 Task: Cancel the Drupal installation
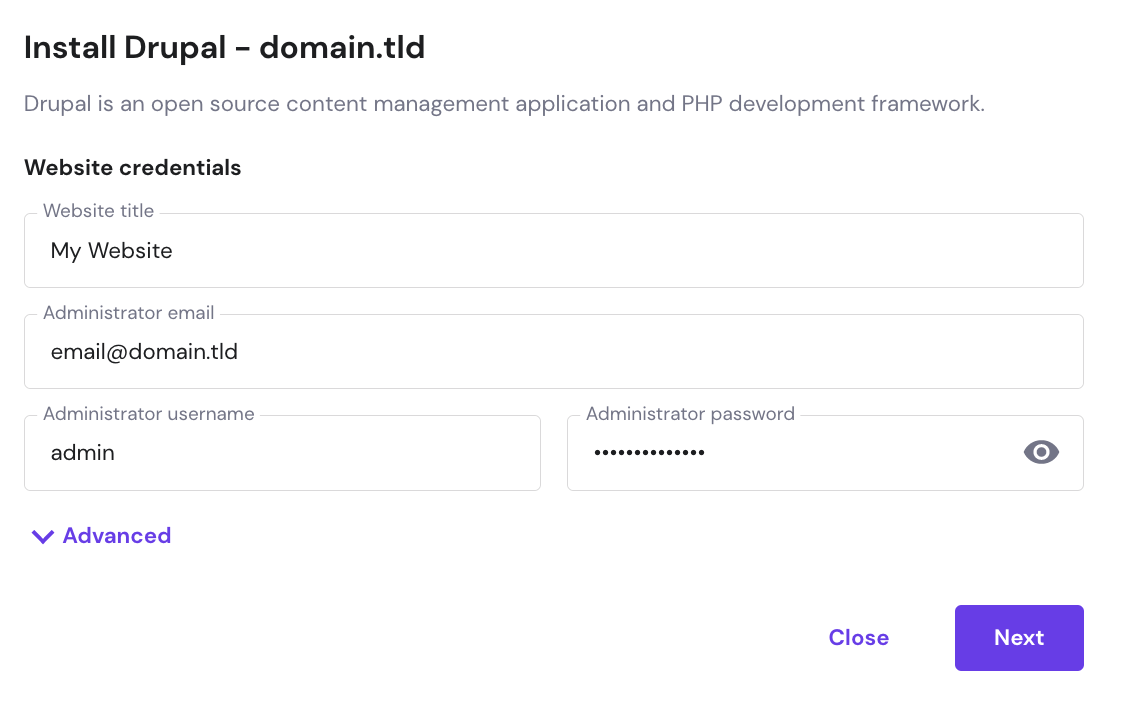click(x=858, y=637)
